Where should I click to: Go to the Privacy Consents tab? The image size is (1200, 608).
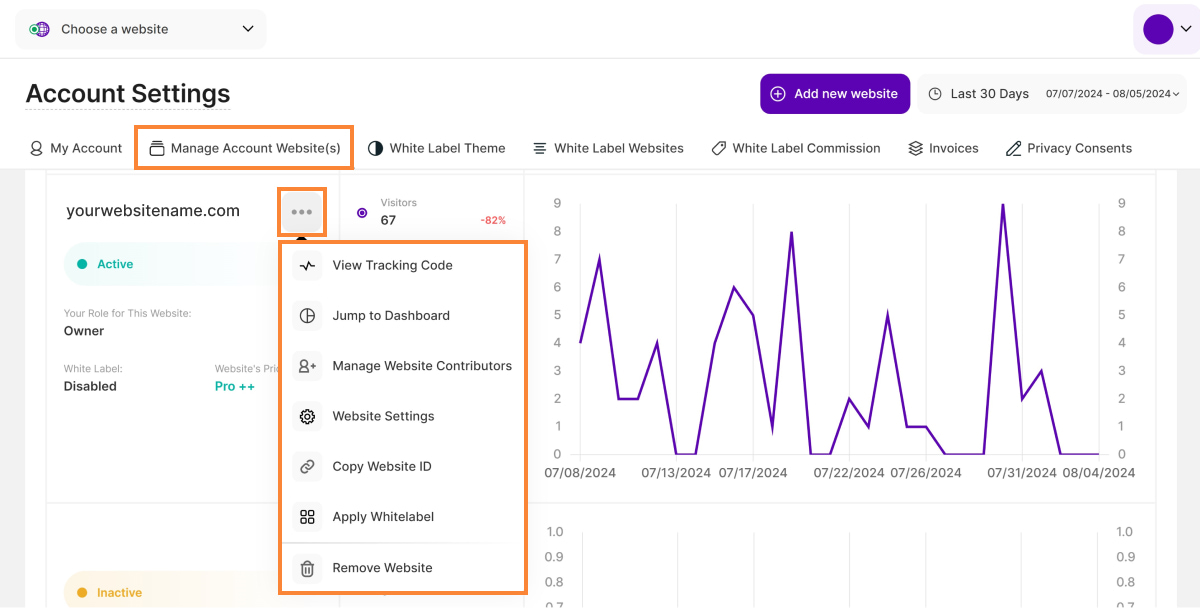[x=1068, y=148]
